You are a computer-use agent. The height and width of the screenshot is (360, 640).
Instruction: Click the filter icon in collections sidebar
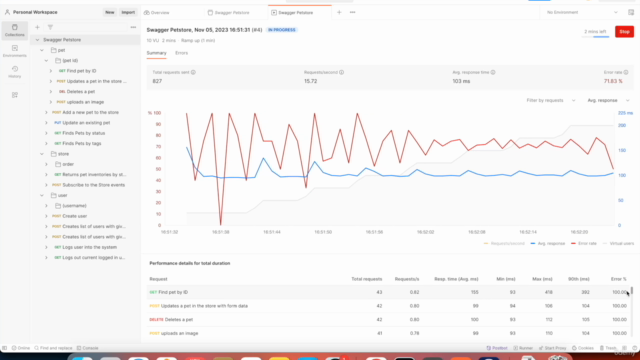click(x=50, y=27)
